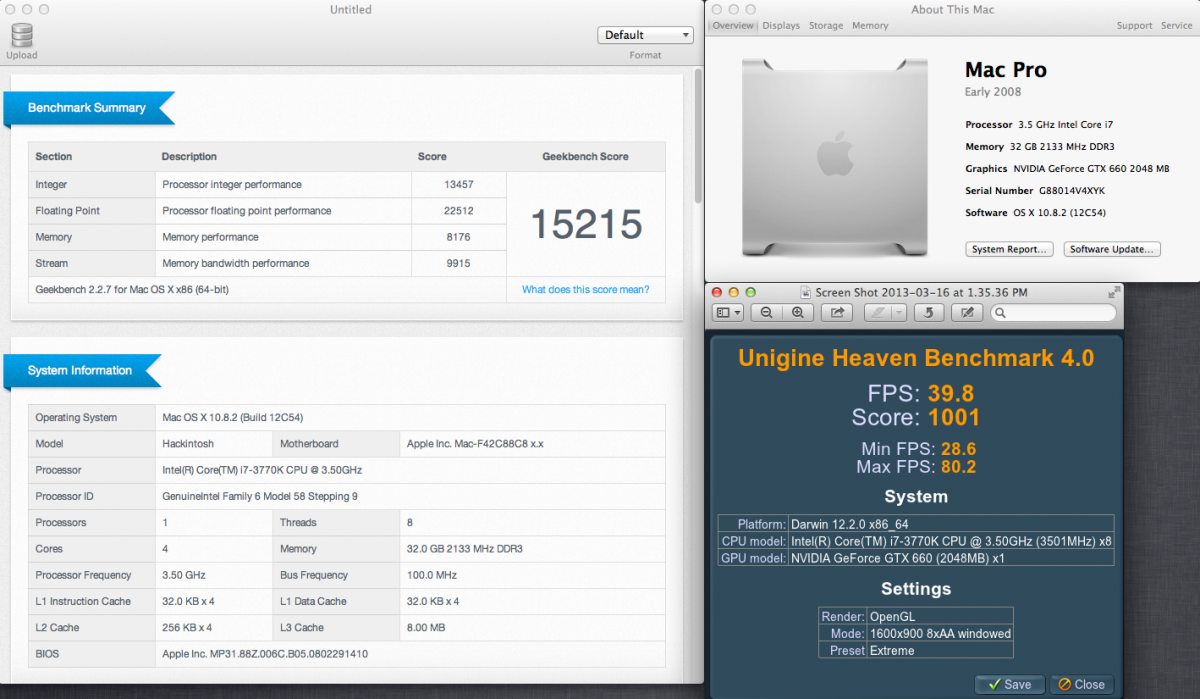Click the Software Update button
The width and height of the screenshot is (1200, 699).
tap(1112, 249)
